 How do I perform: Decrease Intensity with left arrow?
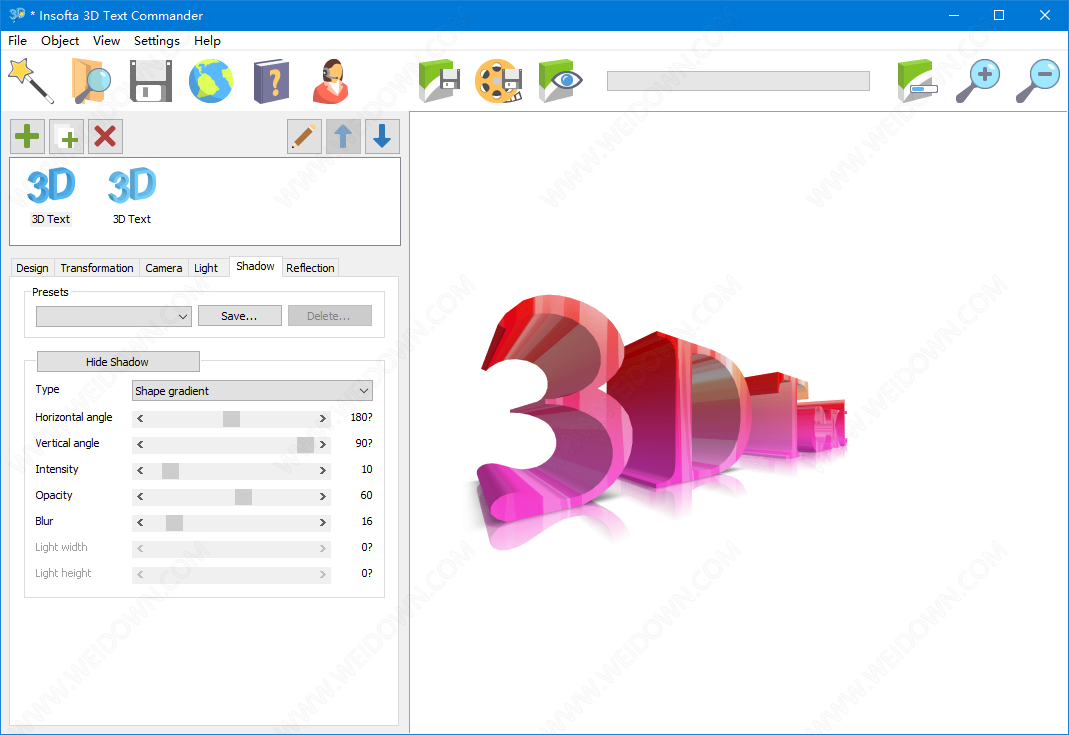click(140, 470)
